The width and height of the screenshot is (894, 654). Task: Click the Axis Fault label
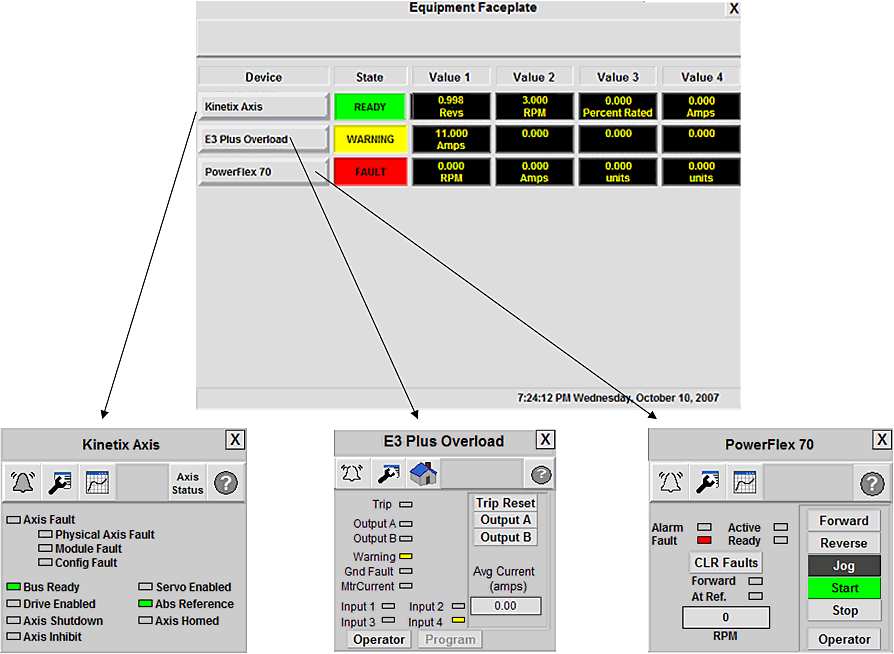[49, 519]
